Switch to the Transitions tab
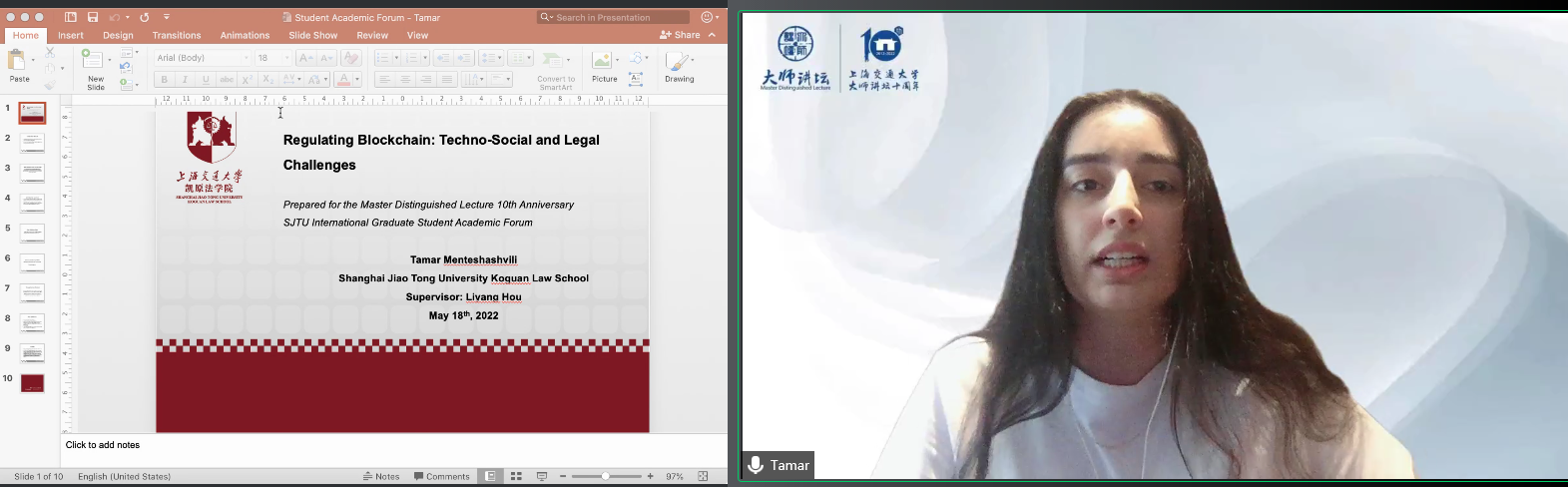The width and height of the screenshot is (1568, 488). 177,35
